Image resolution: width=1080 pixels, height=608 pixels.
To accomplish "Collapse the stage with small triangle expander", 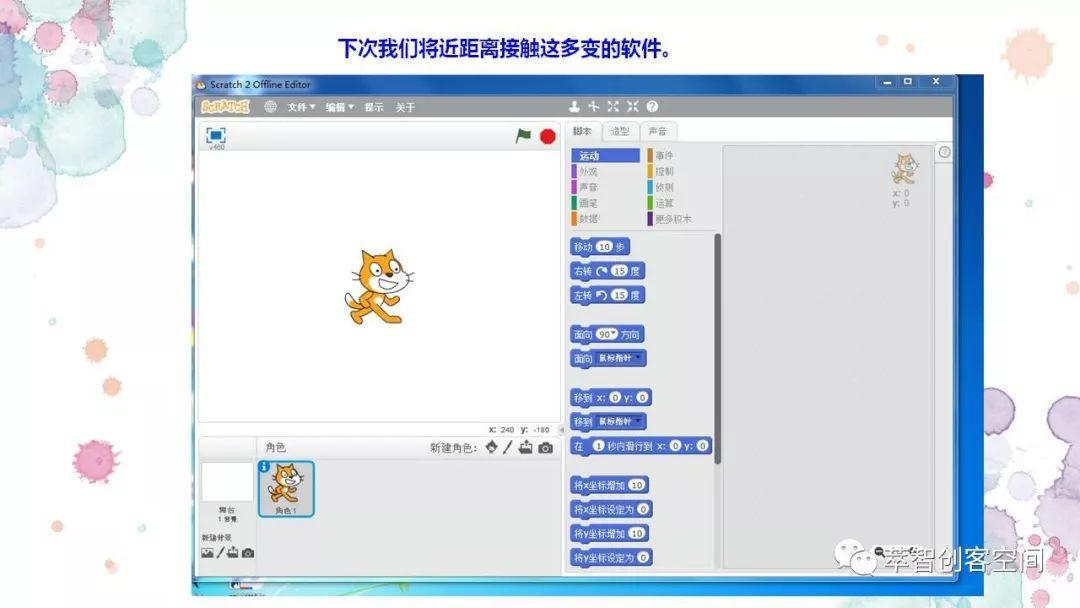I will [x=561, y=430].
